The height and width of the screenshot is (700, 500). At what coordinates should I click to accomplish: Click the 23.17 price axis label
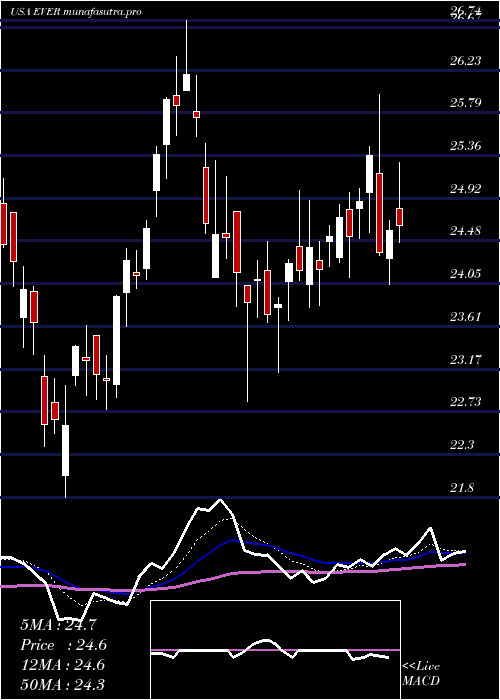tap(466, 359)
